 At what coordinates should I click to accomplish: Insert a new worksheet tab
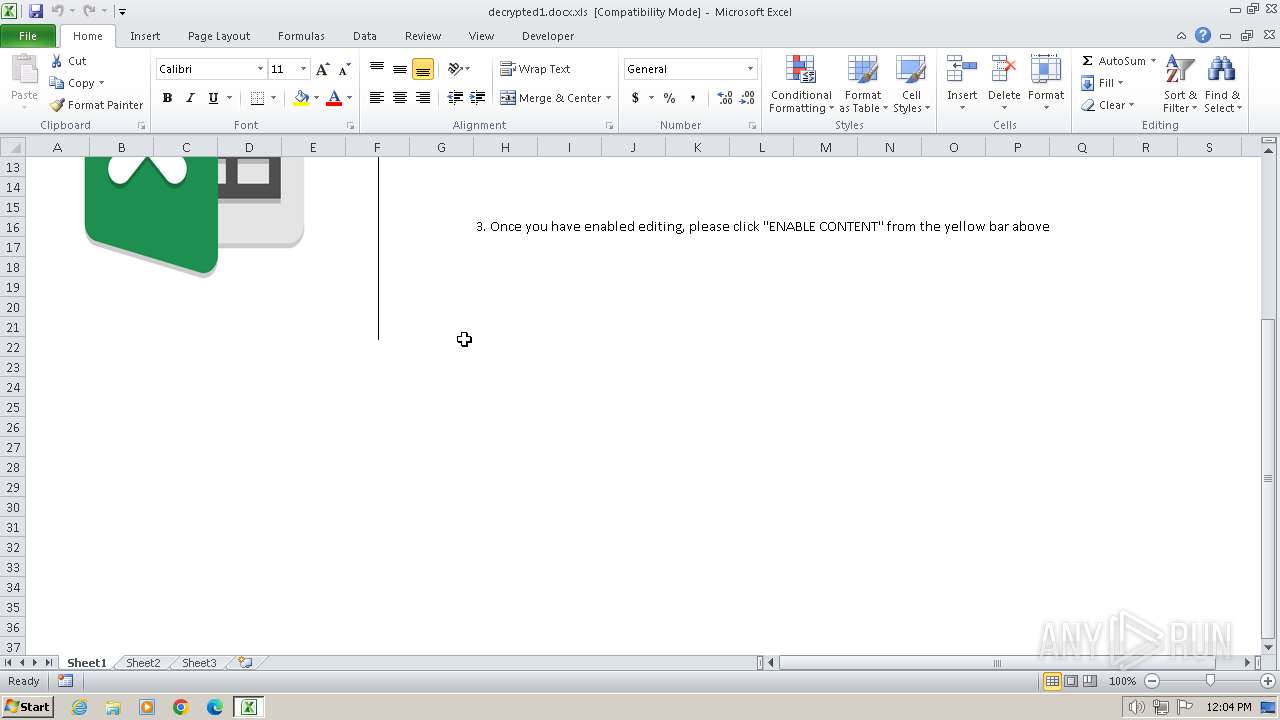[x=245, y=663]
